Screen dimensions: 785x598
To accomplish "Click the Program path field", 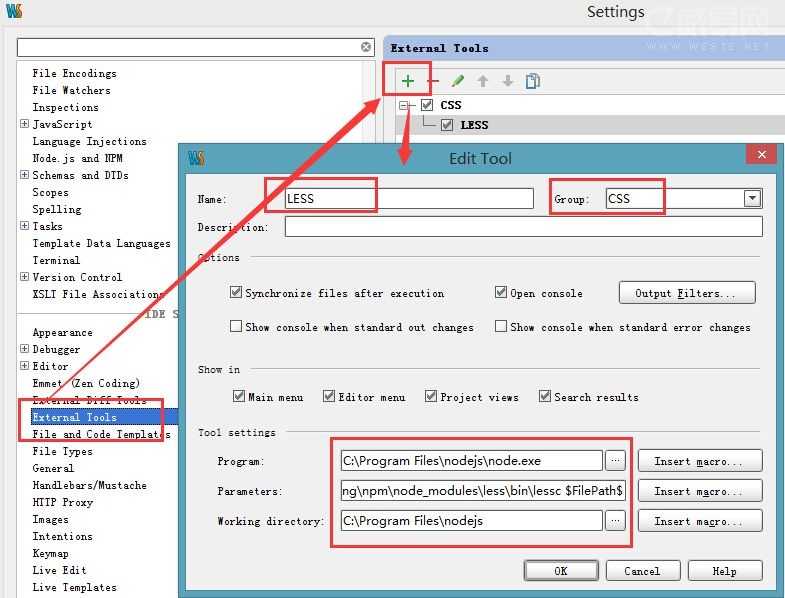I will 472,461.
